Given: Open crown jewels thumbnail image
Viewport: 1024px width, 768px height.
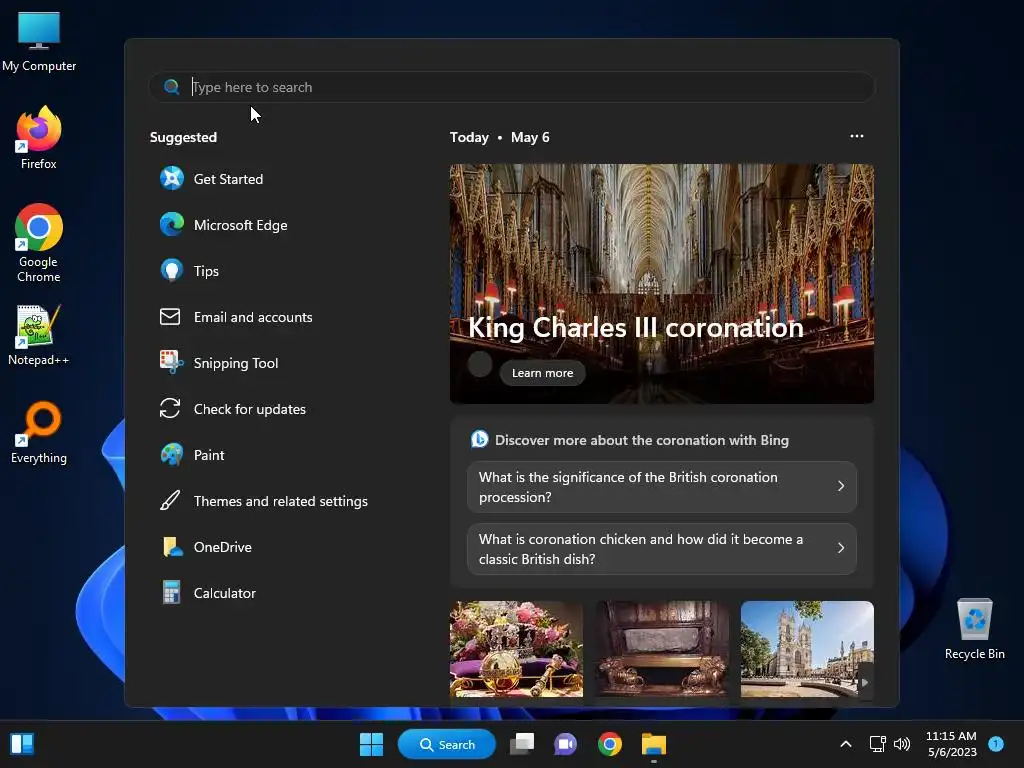Looking at the screenshot, I should 516,648.
